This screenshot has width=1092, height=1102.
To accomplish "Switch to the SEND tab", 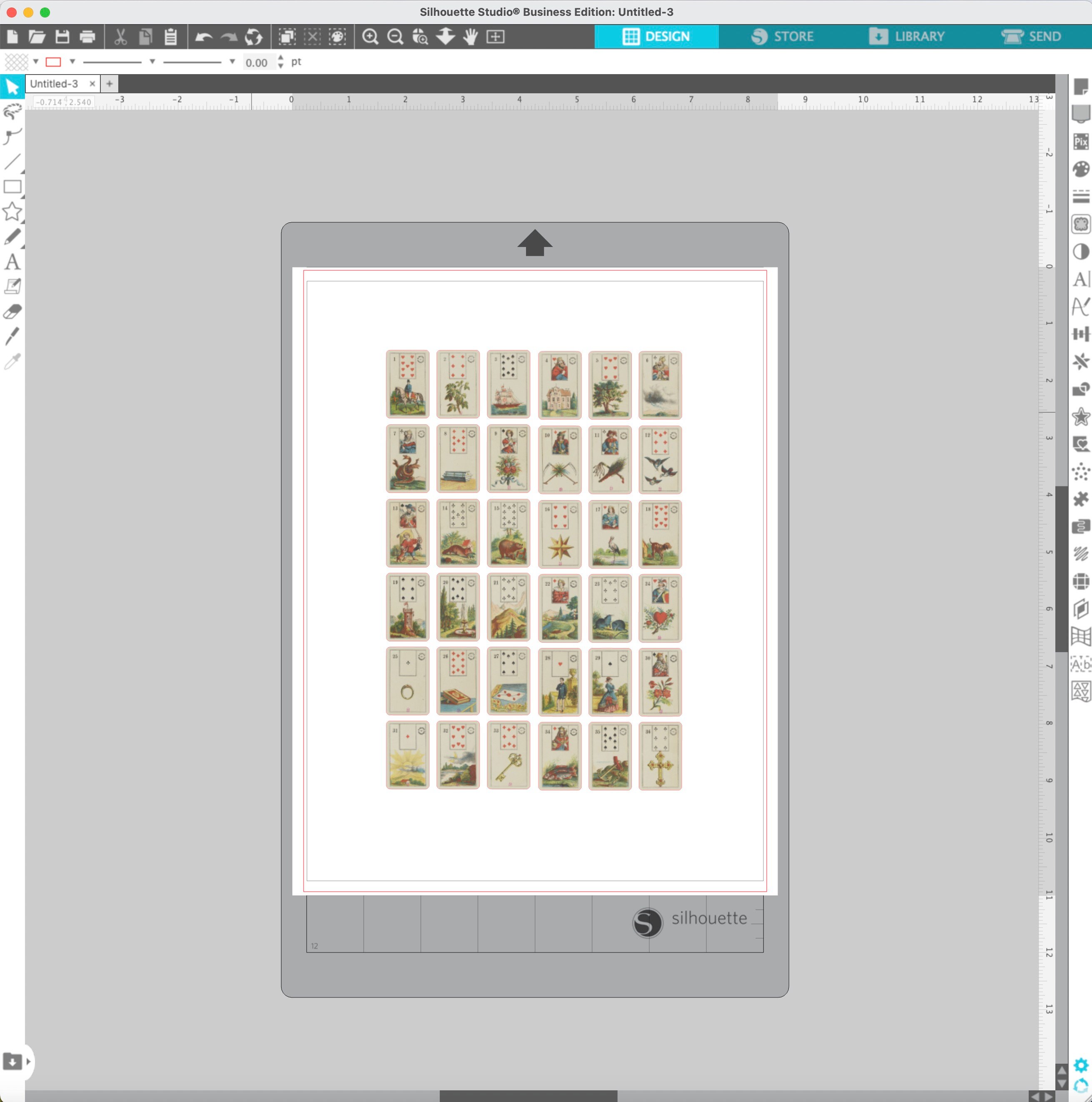I will point(1031,37).
